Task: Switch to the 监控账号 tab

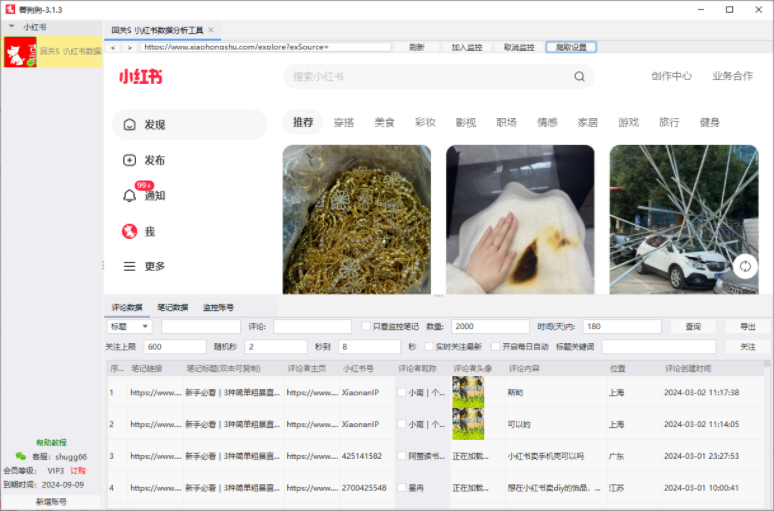Action: tap(218, 307)
